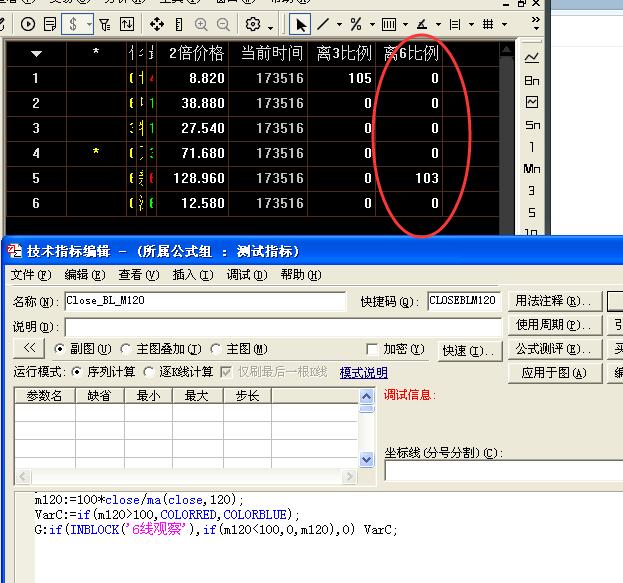
Task: Expand the gear icon dropdown arrow
Action: 271,27
